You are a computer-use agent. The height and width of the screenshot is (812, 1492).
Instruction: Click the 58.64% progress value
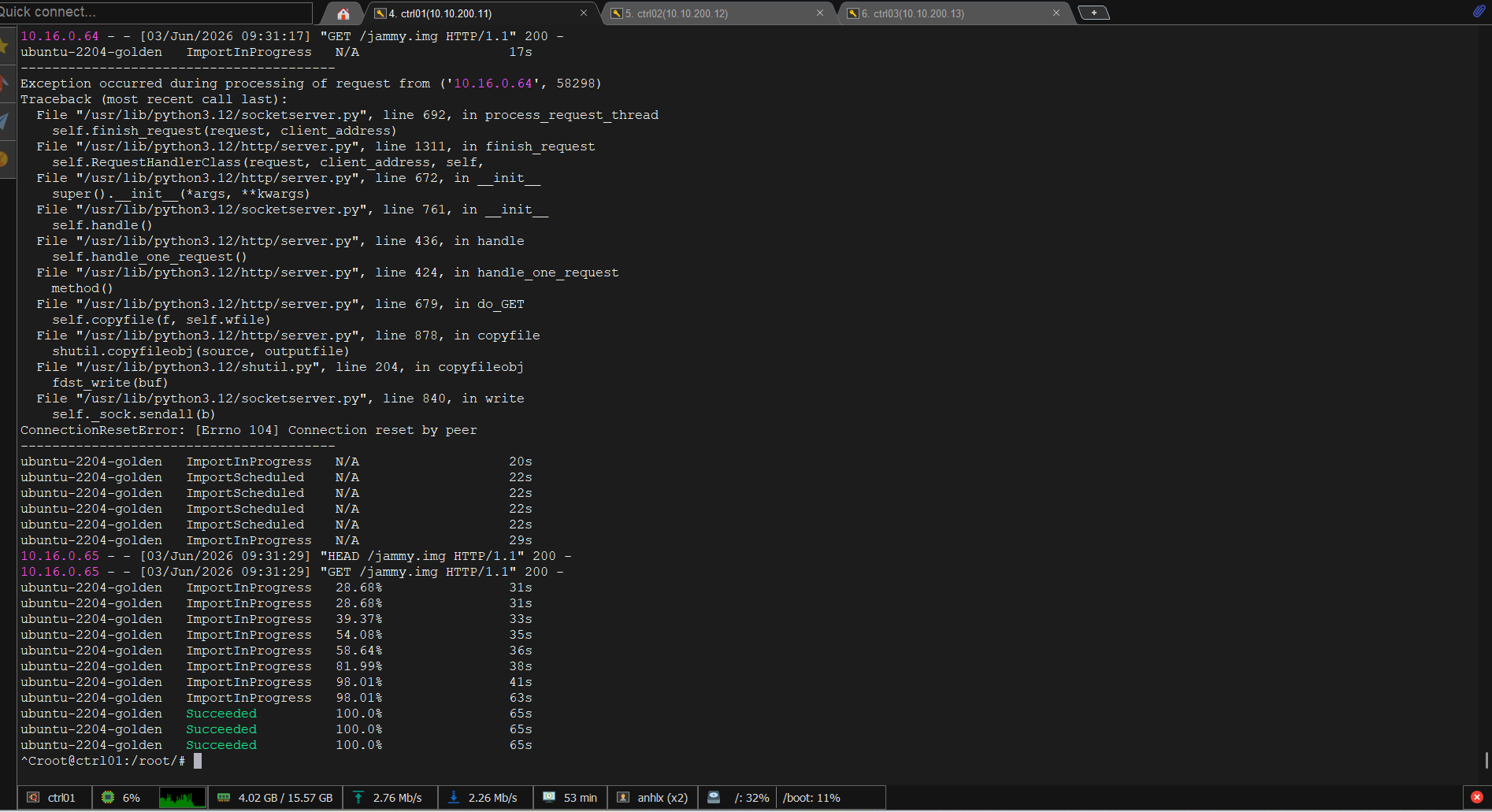pyautogui.click(x=359, y=651)
